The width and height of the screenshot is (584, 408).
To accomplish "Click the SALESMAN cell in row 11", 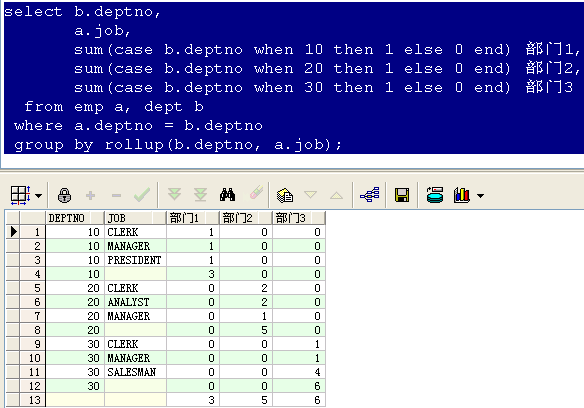I will 136,372.
